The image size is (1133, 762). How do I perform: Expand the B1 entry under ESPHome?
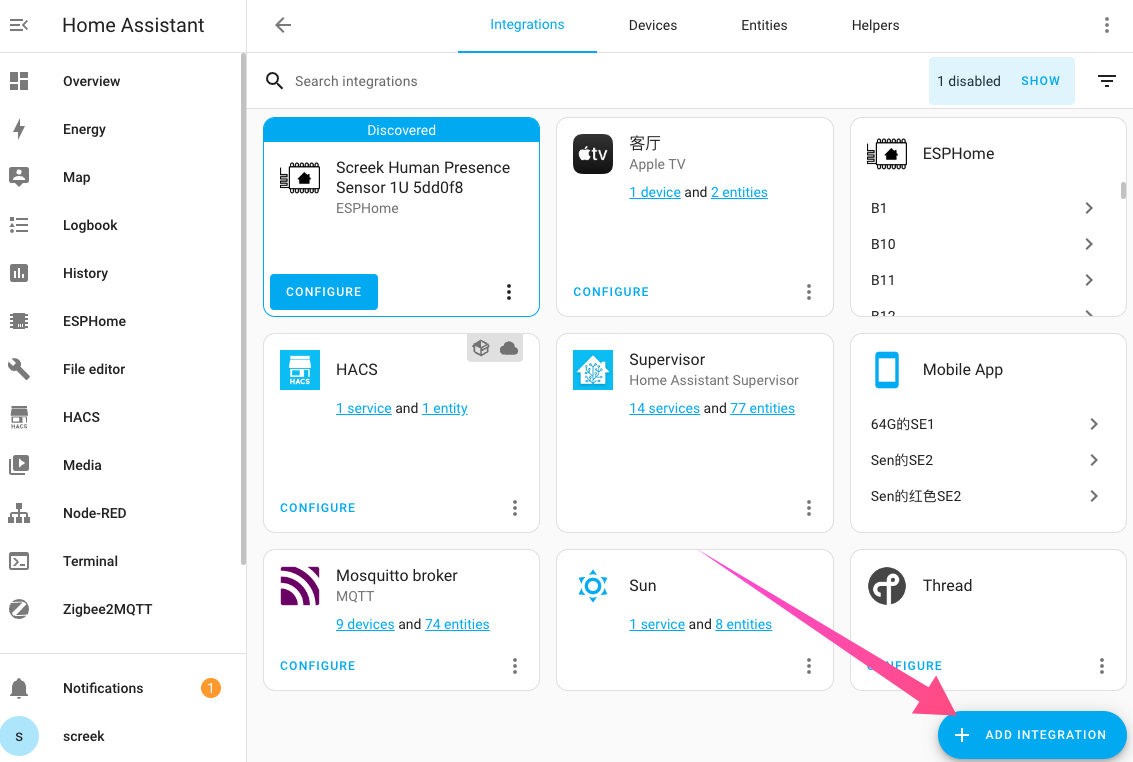pos(1088,208)
